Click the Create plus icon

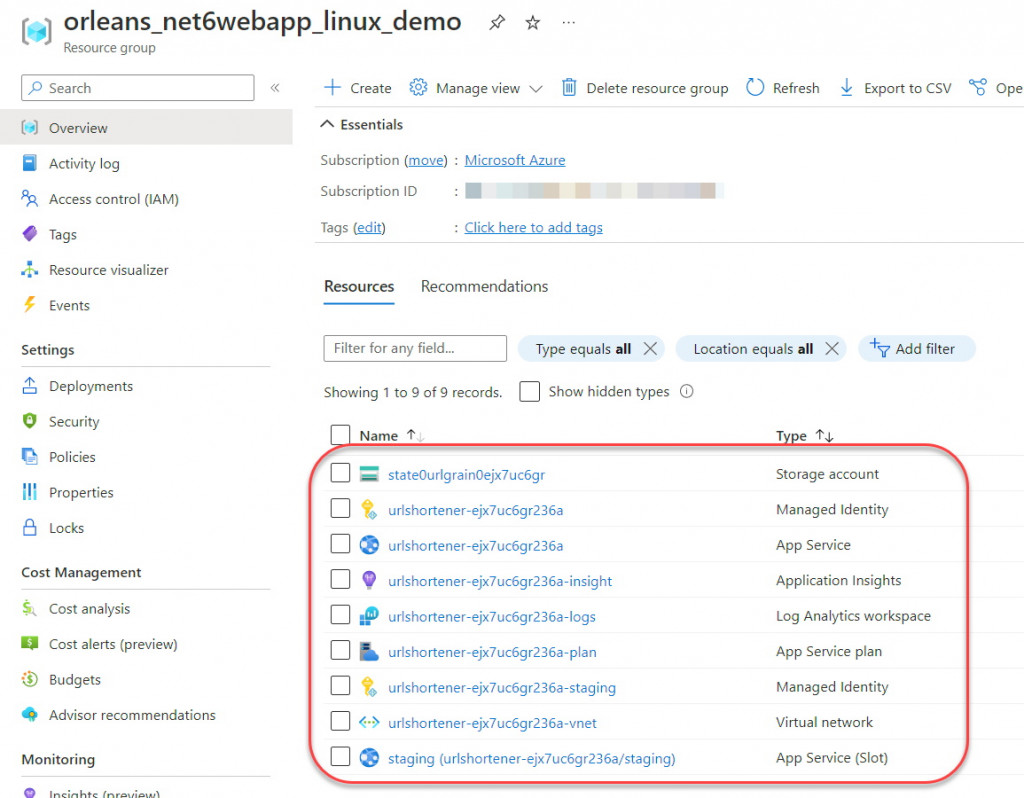point(332,88)
